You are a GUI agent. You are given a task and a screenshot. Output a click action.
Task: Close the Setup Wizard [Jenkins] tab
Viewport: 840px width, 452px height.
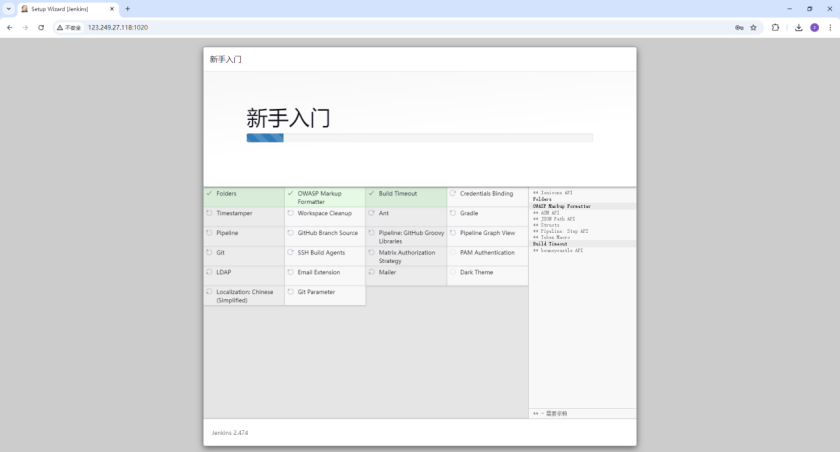click(112, 9)
